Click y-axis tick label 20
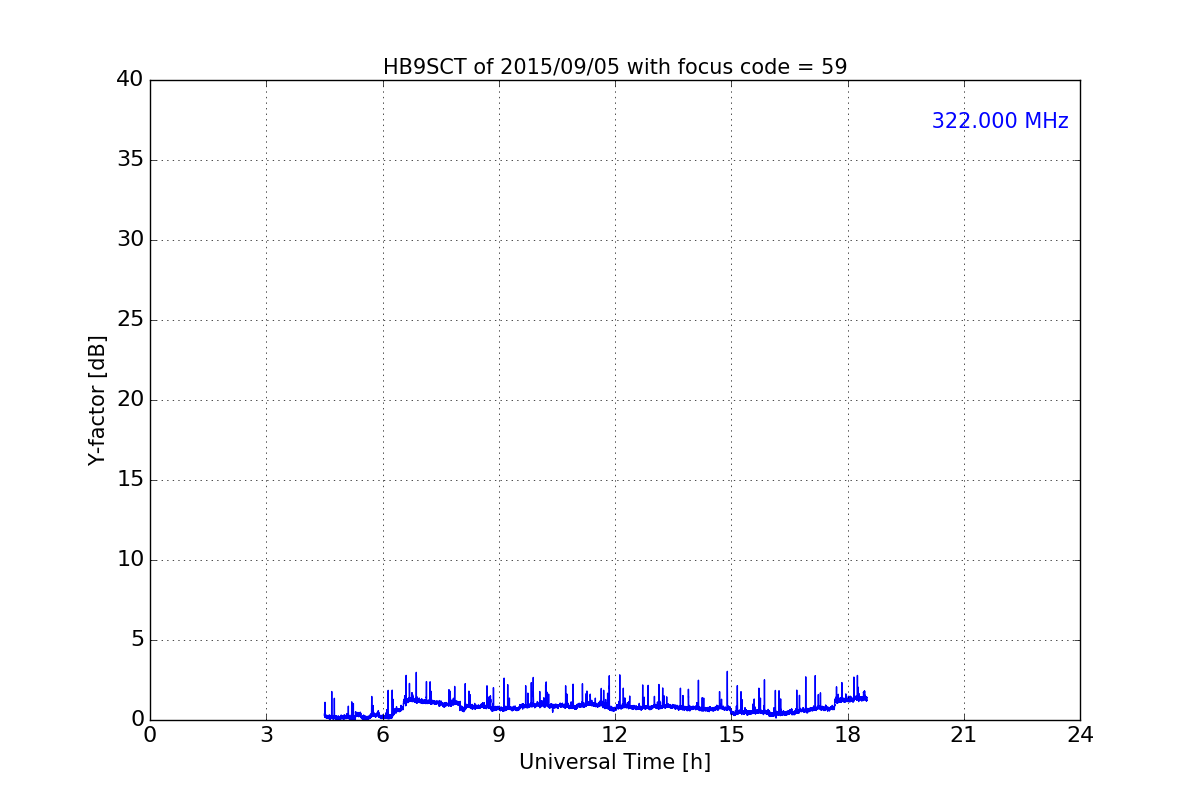This screenshot has height=800, width=1200. point(130,400)
